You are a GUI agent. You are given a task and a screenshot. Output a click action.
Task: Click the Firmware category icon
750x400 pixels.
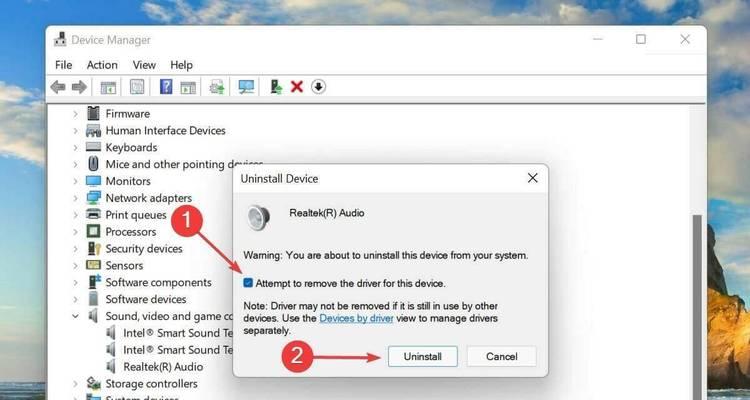tap(93, 113)
